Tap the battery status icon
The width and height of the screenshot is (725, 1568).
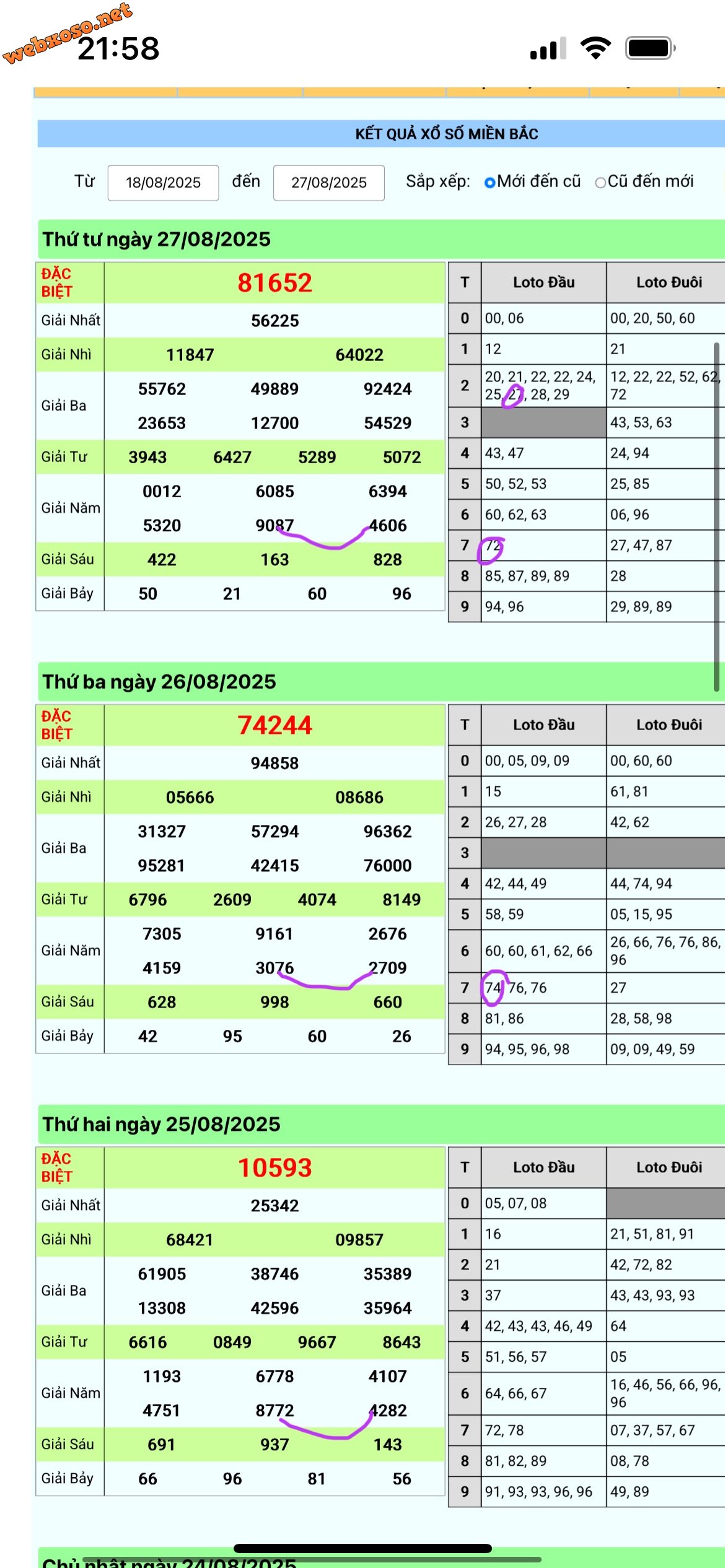(650, 48)
